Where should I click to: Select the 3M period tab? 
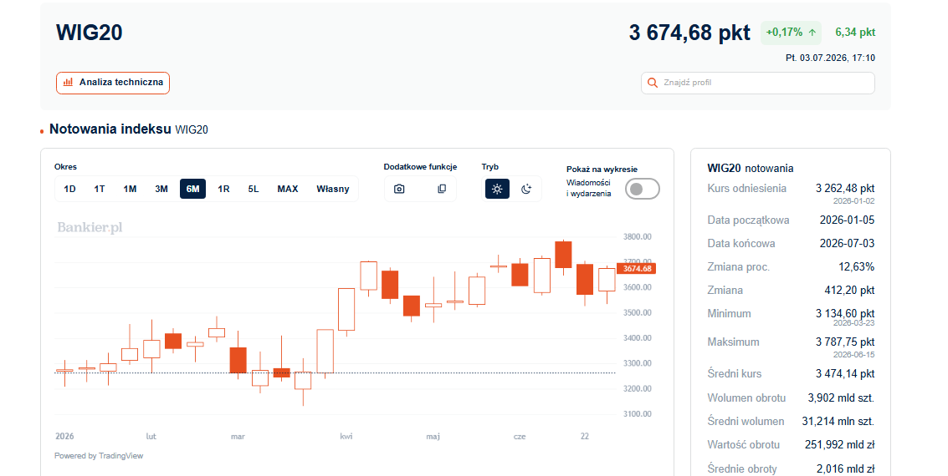[x=161, y=189]
